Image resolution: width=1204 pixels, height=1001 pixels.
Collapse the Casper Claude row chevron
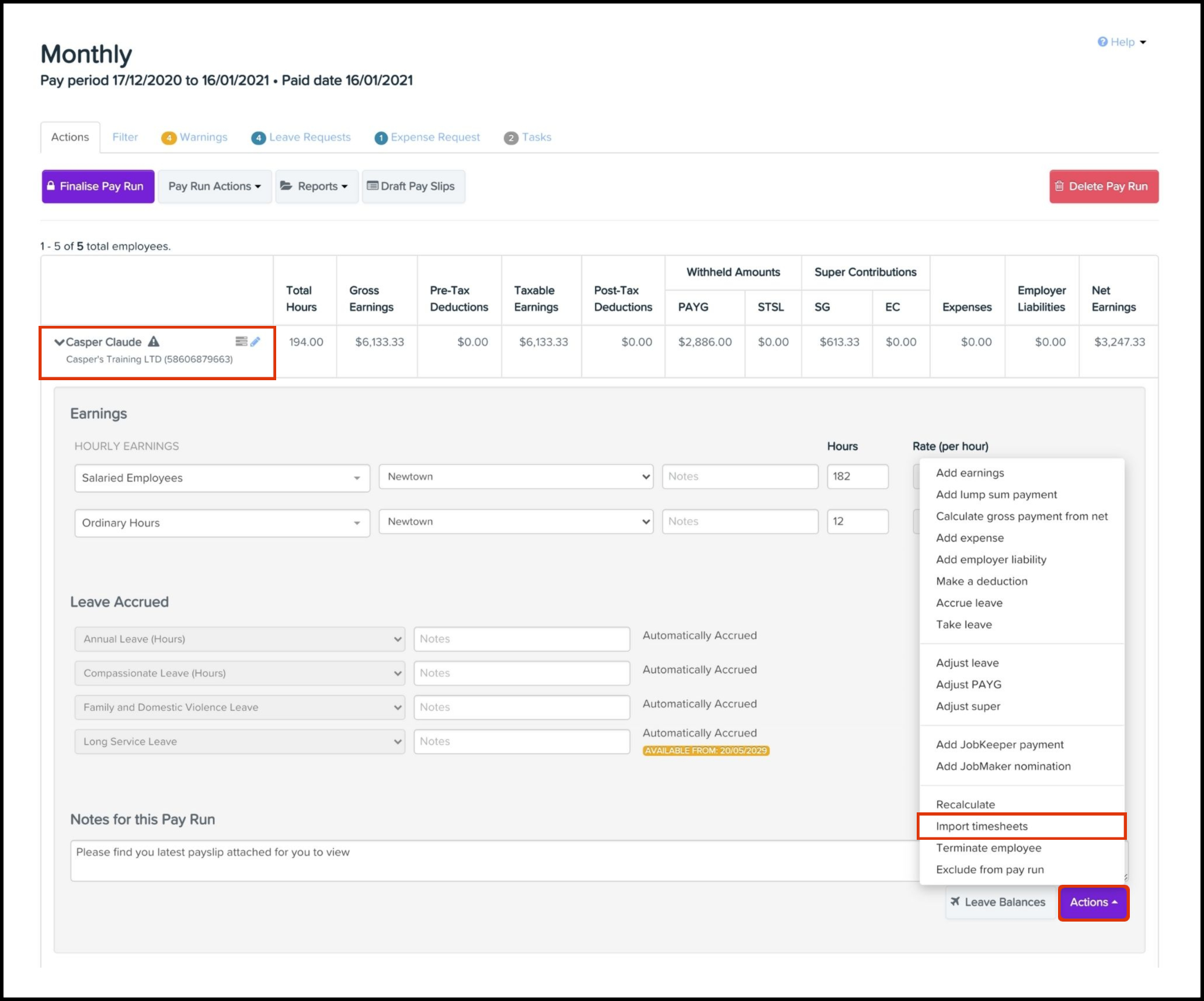(59, 342)
